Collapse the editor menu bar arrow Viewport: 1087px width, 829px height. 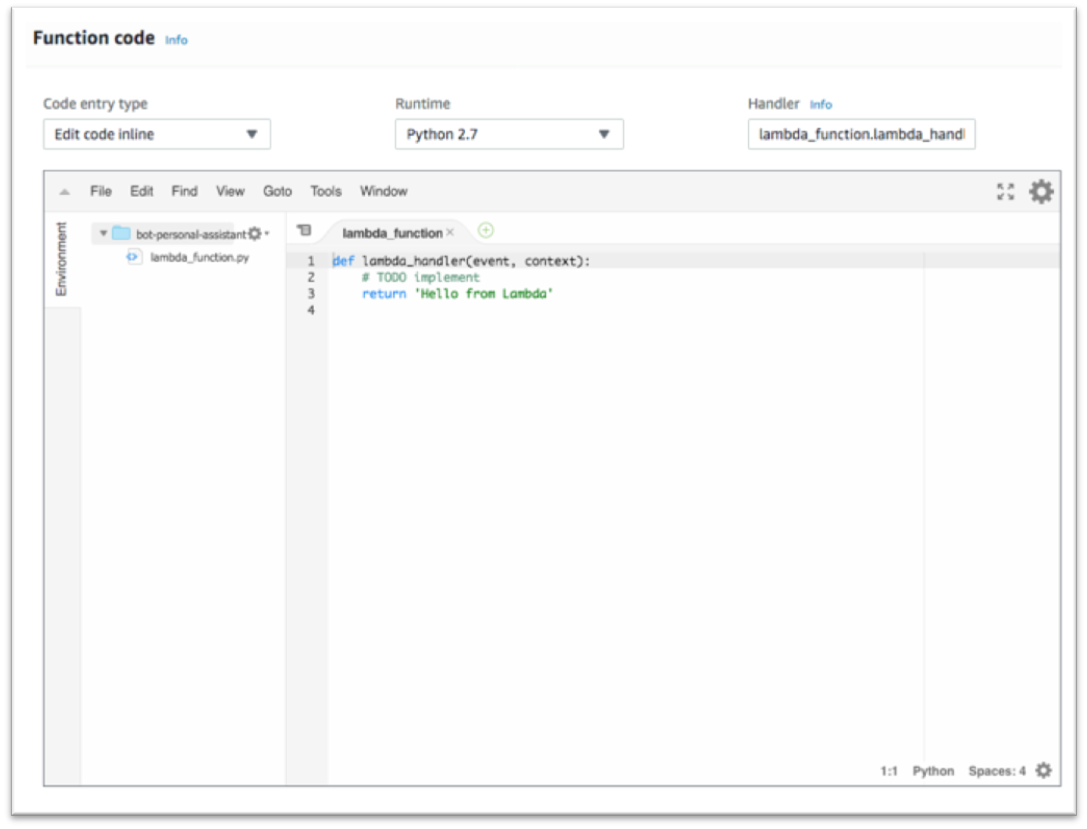click(x=64, y=192)
